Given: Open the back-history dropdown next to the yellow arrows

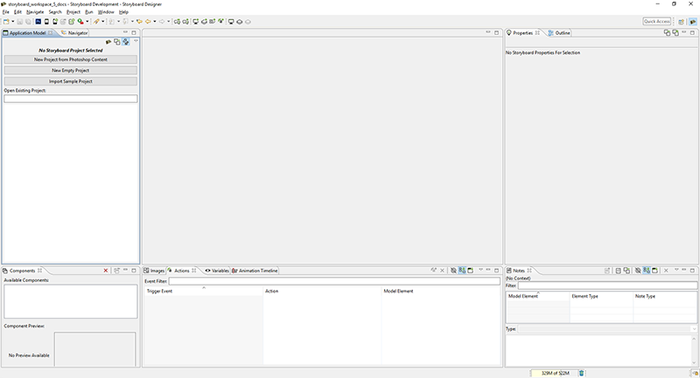Looking at the screenshot, I should tap(154, 21).
